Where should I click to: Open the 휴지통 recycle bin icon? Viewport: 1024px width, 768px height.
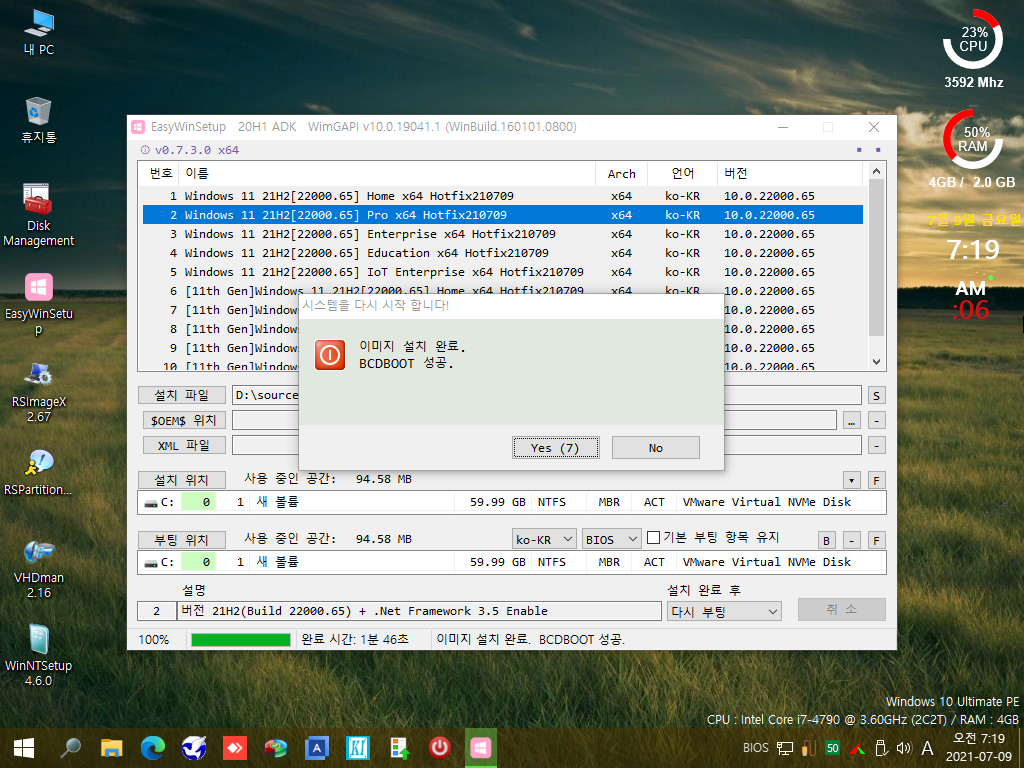[x=39, y=120]
